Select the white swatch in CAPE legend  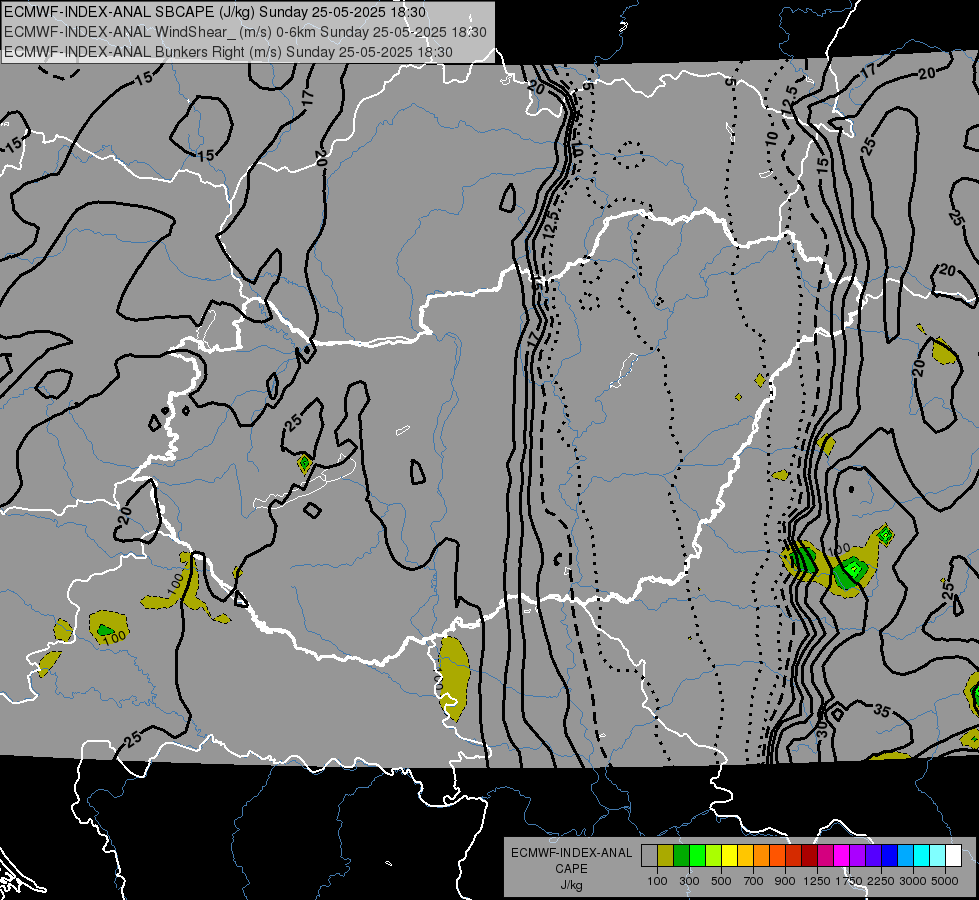954,855
